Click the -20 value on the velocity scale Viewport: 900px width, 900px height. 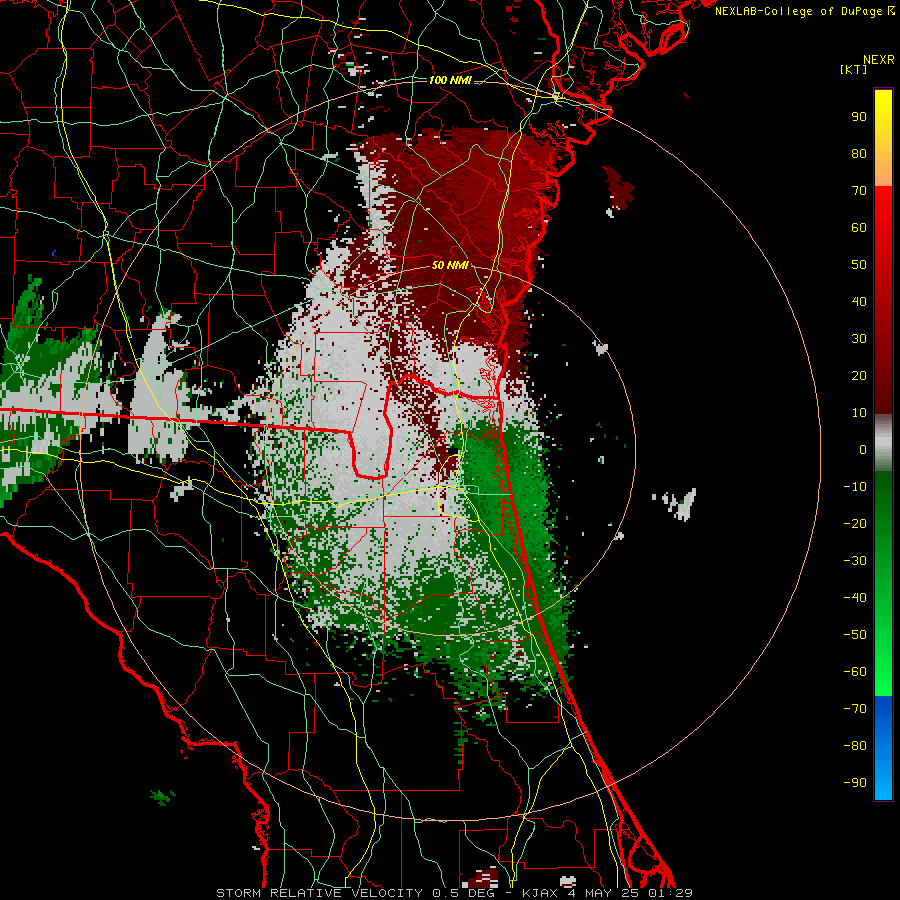pos(855,524)
